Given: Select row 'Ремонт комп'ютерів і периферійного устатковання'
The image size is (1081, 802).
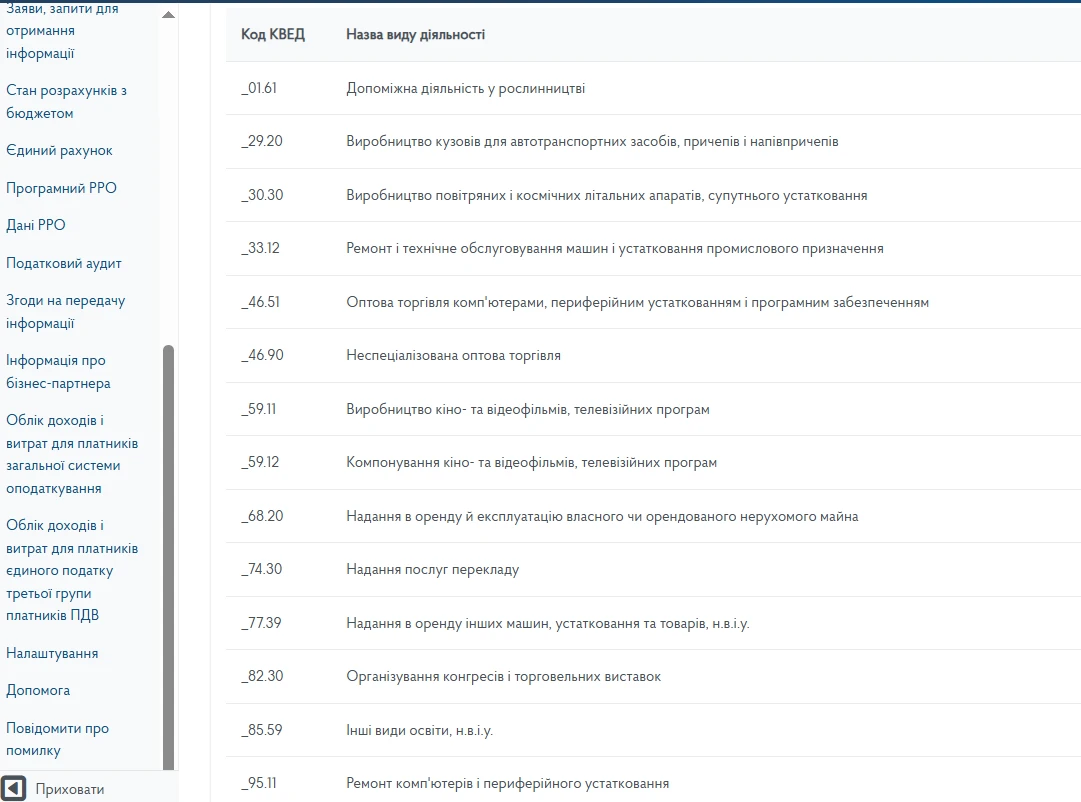Looking at the screenshot, I should click(x=507, y=783).
